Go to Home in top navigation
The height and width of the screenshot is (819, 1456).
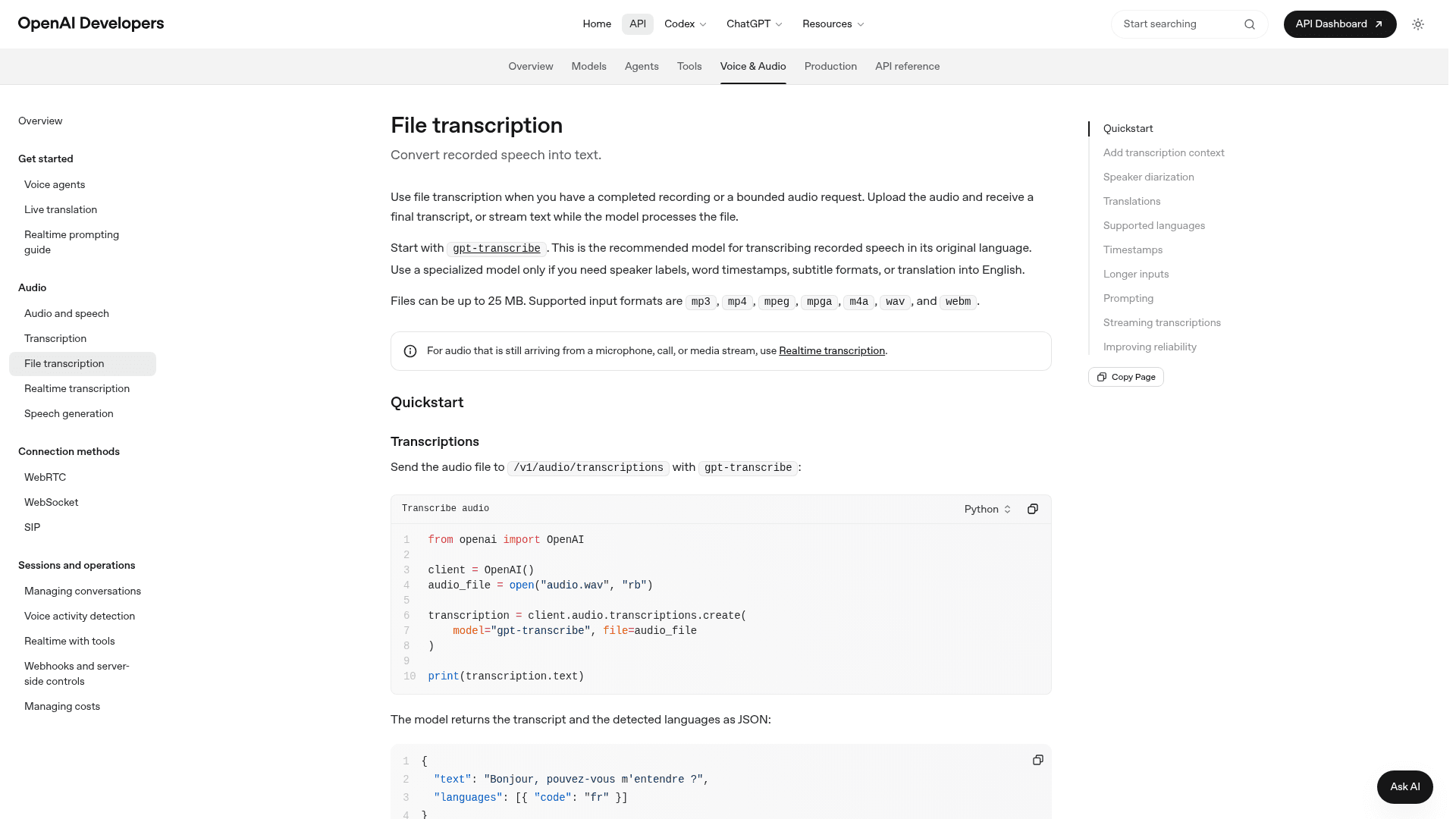597,24
